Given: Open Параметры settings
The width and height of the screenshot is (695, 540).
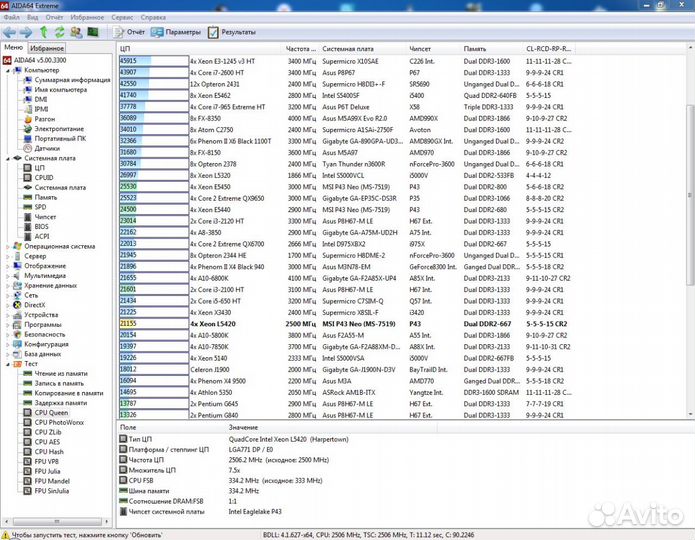Looking at the screenshot, I should [176, 32].
